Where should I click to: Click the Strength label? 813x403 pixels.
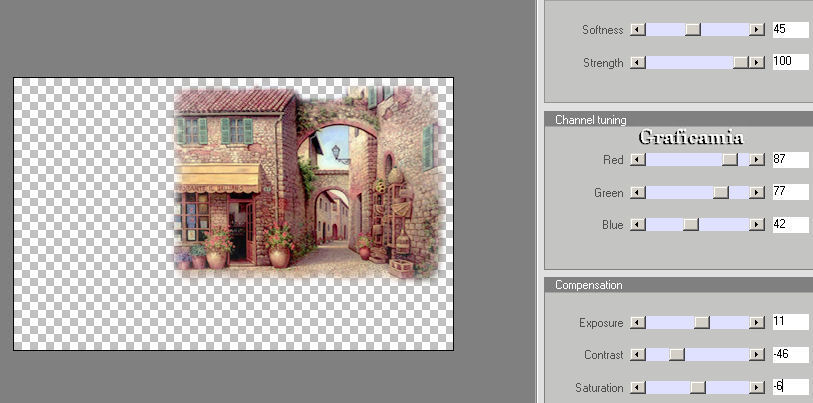point(603,63)
